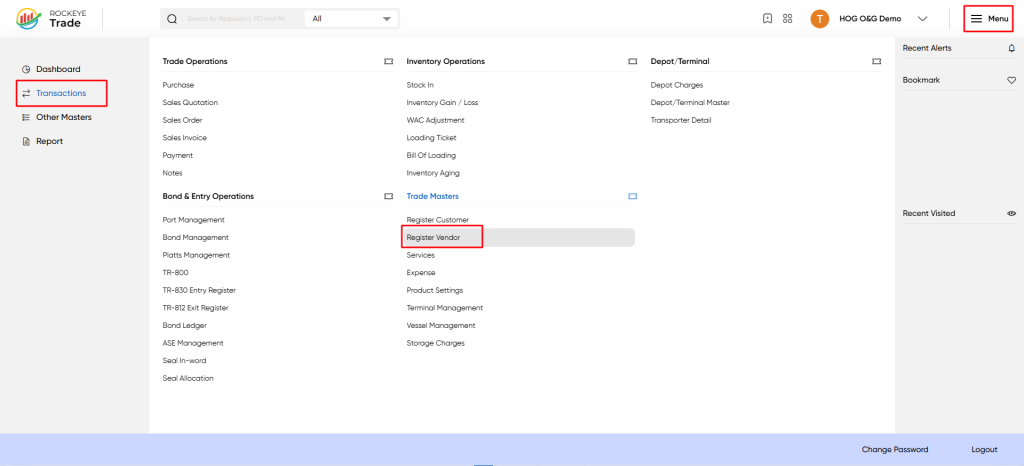Open Seal In-word
The width and height of the screenshot is (1024, 466).
[x=185, y=362]
